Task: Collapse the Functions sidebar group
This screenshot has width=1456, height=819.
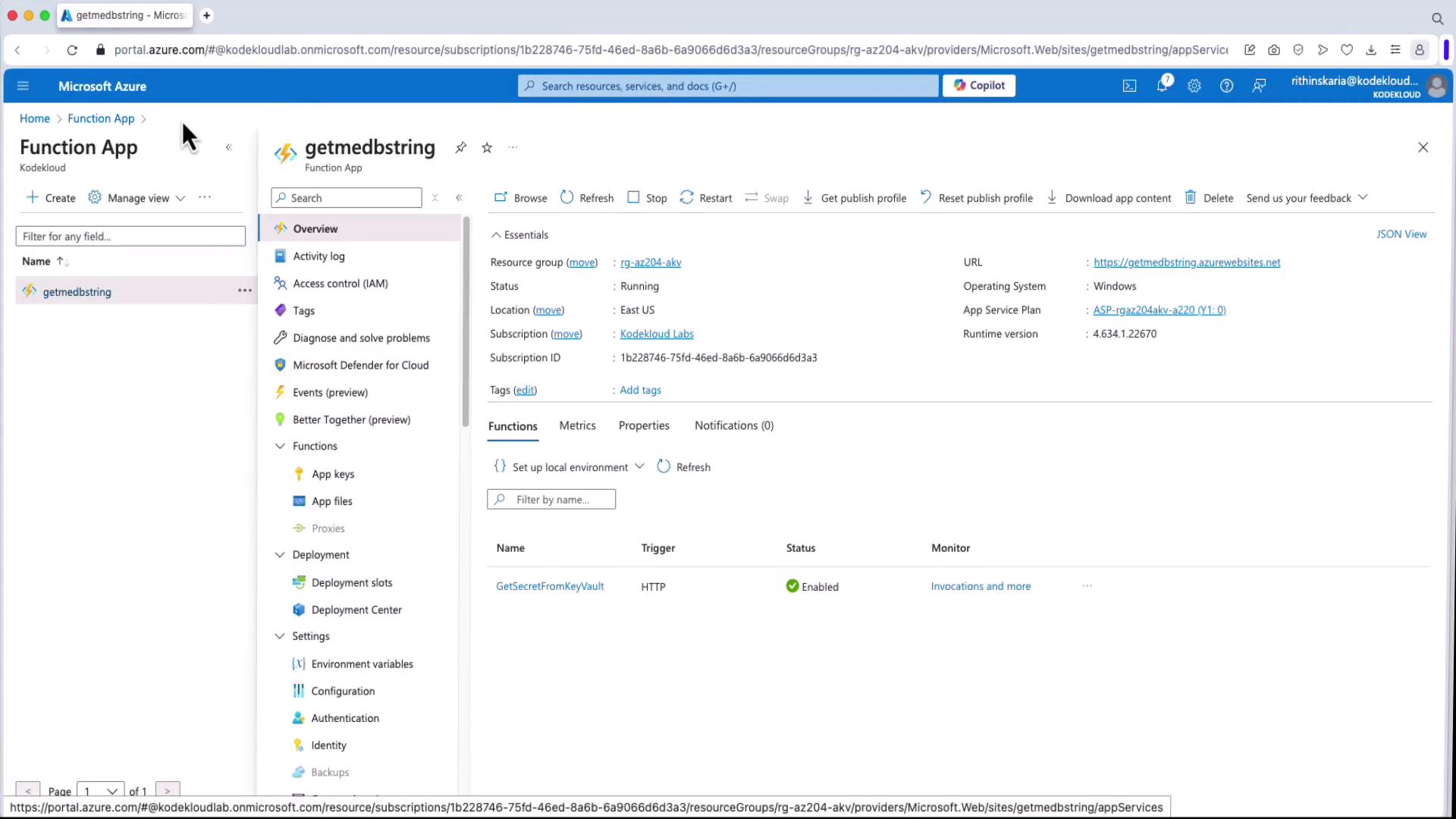Action: (x=280, y=446)
